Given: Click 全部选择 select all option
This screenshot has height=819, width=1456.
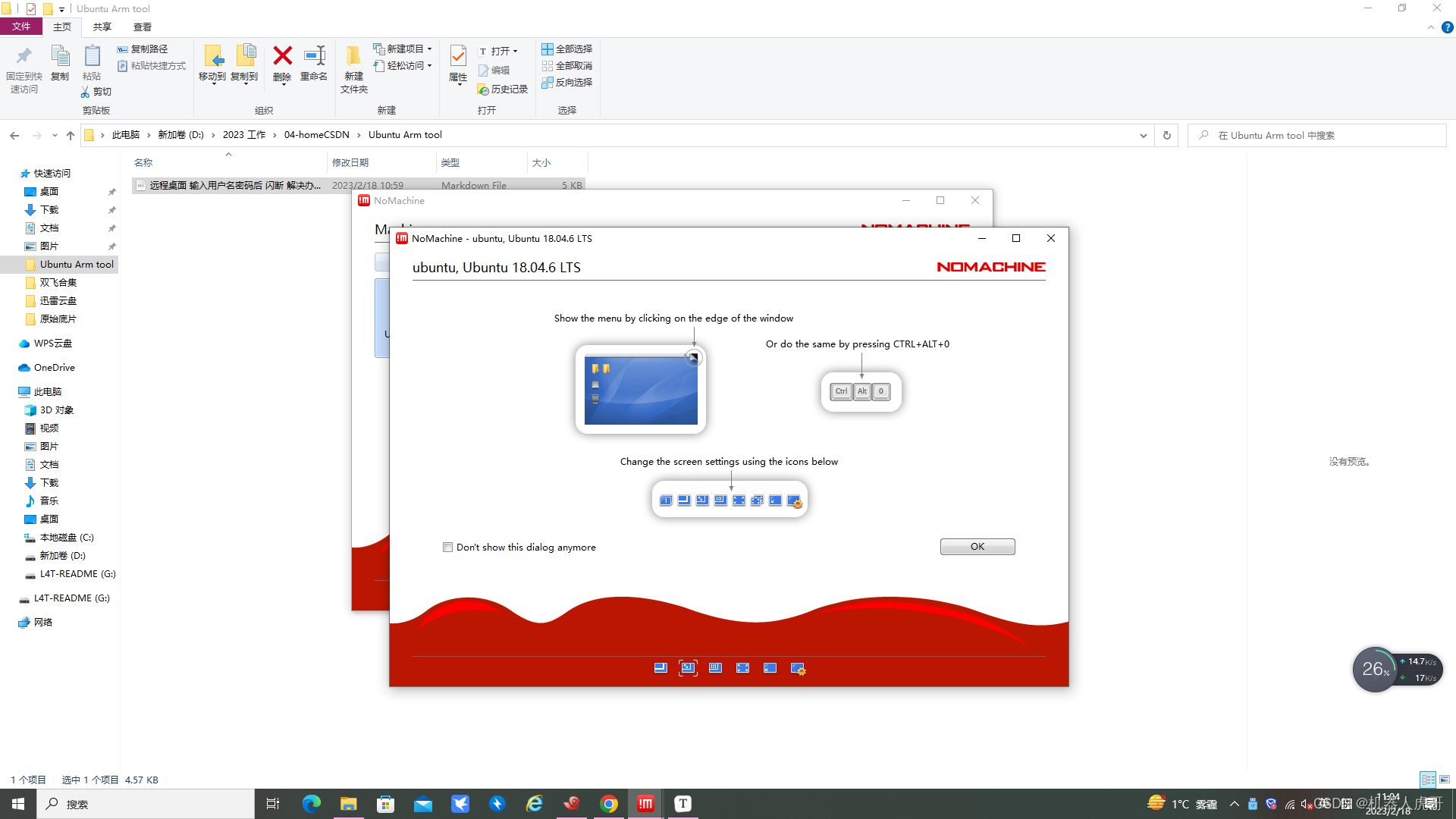Looking at the screenshot, I should point(566,49).
